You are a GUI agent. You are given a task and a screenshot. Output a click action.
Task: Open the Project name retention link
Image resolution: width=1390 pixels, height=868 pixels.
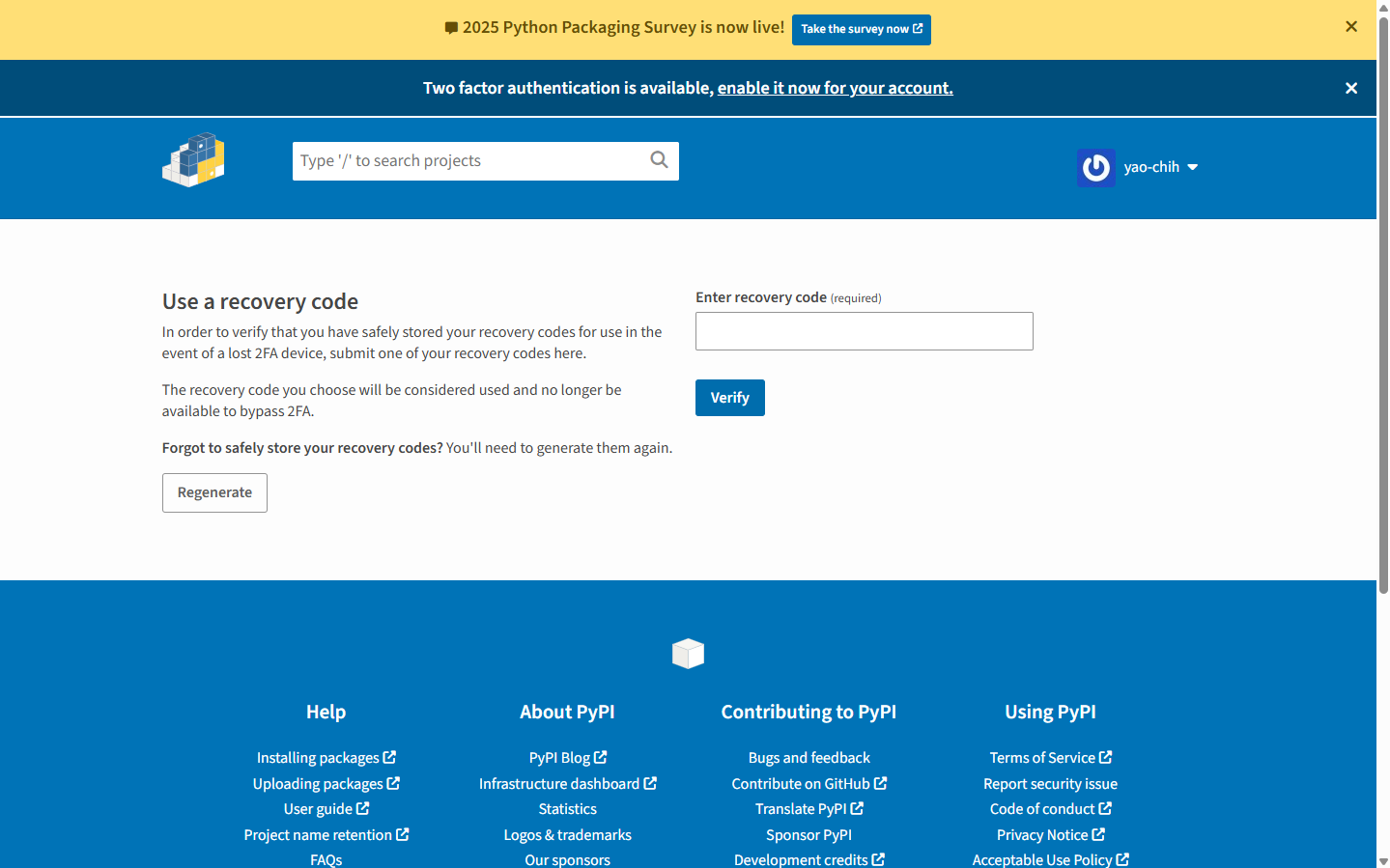coord(326,835)
